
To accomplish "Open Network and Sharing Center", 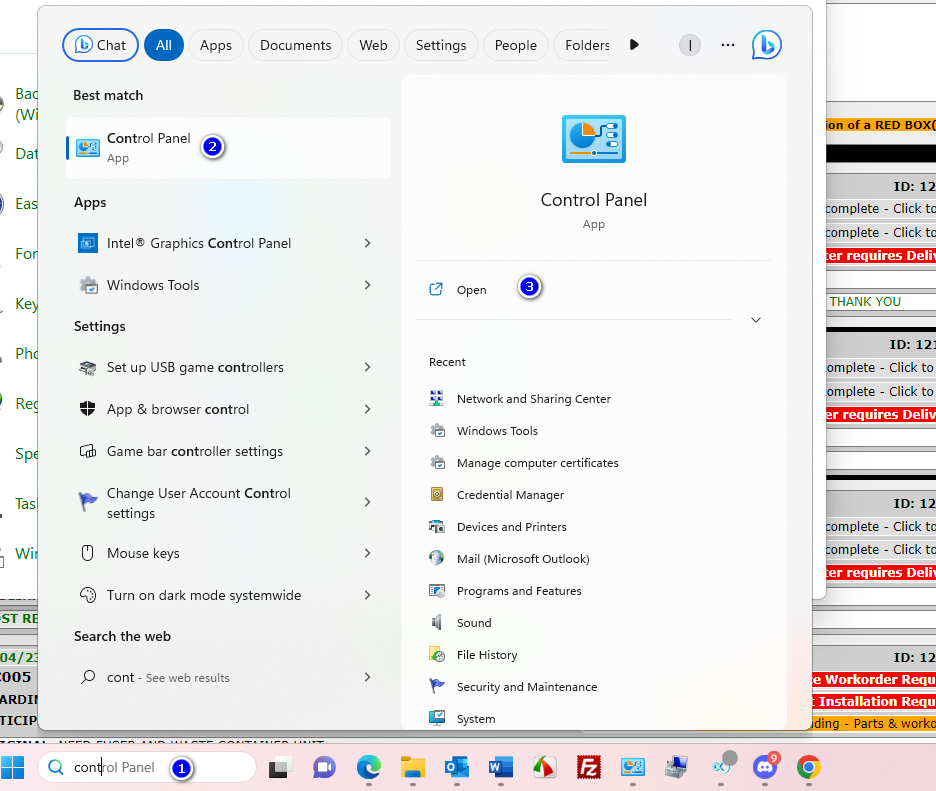I will coord(533,398).
